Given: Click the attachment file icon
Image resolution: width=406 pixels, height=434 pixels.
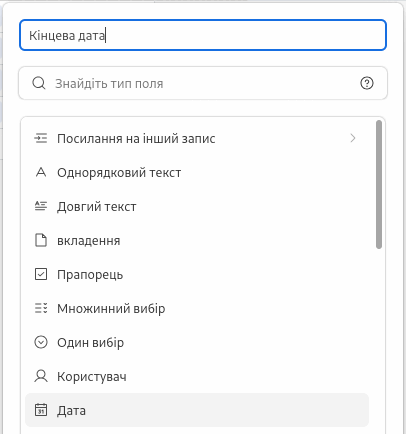Looking at the screenshot, I should point(41,240).
